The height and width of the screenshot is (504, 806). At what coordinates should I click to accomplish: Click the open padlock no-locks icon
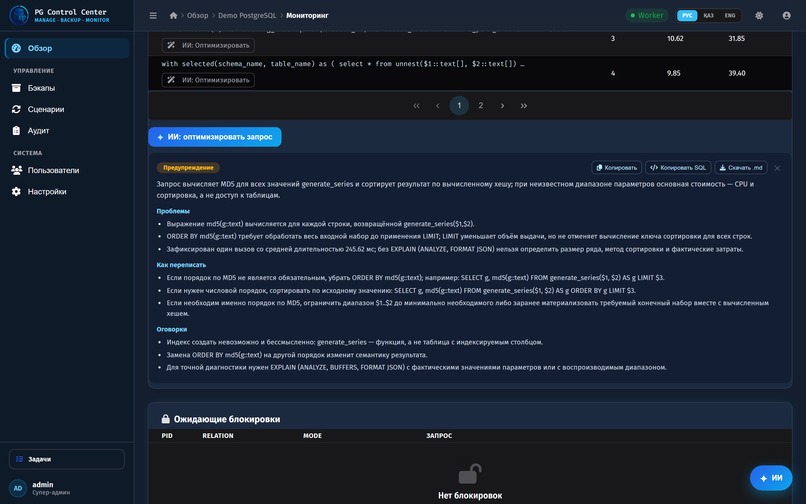(470, 474)
